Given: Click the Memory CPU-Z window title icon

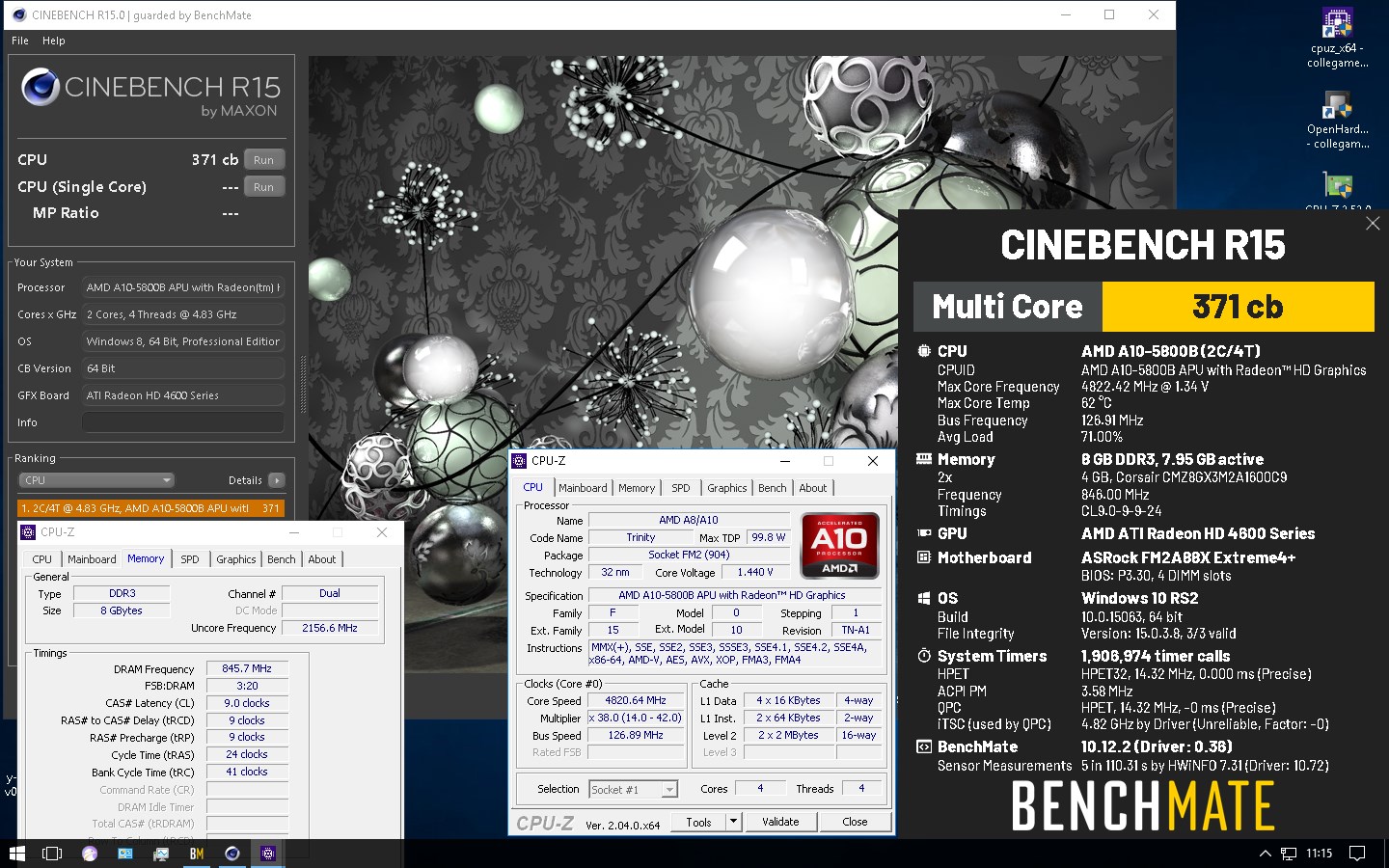Looking at the screenshot, I should 28,532.
